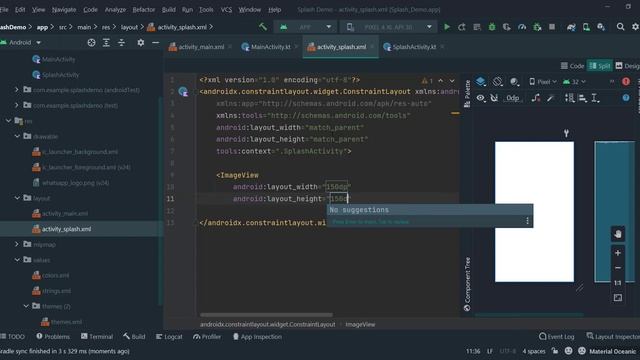
Task: Open the Android project view dropdown
Action: (x=21, y=42)
